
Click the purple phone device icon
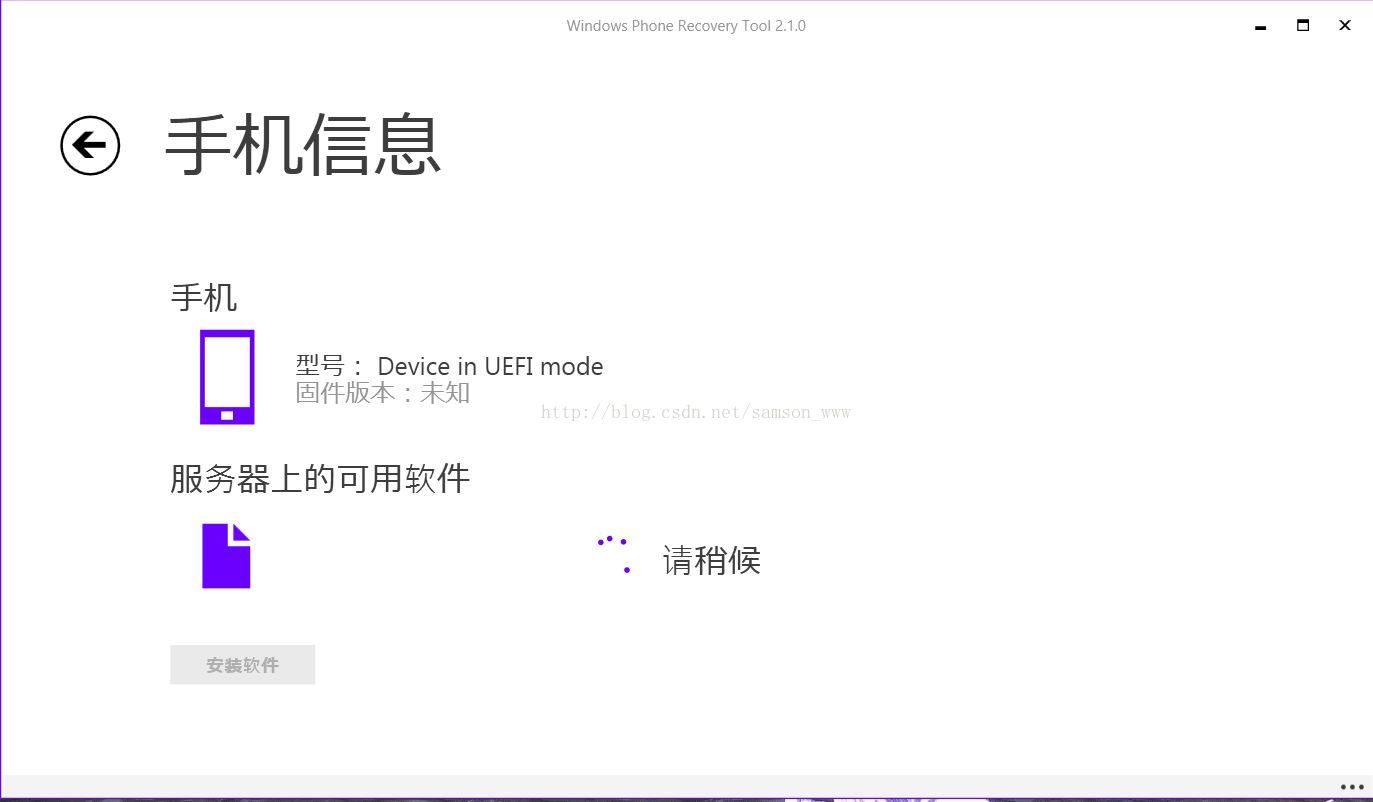pos(227,377)
